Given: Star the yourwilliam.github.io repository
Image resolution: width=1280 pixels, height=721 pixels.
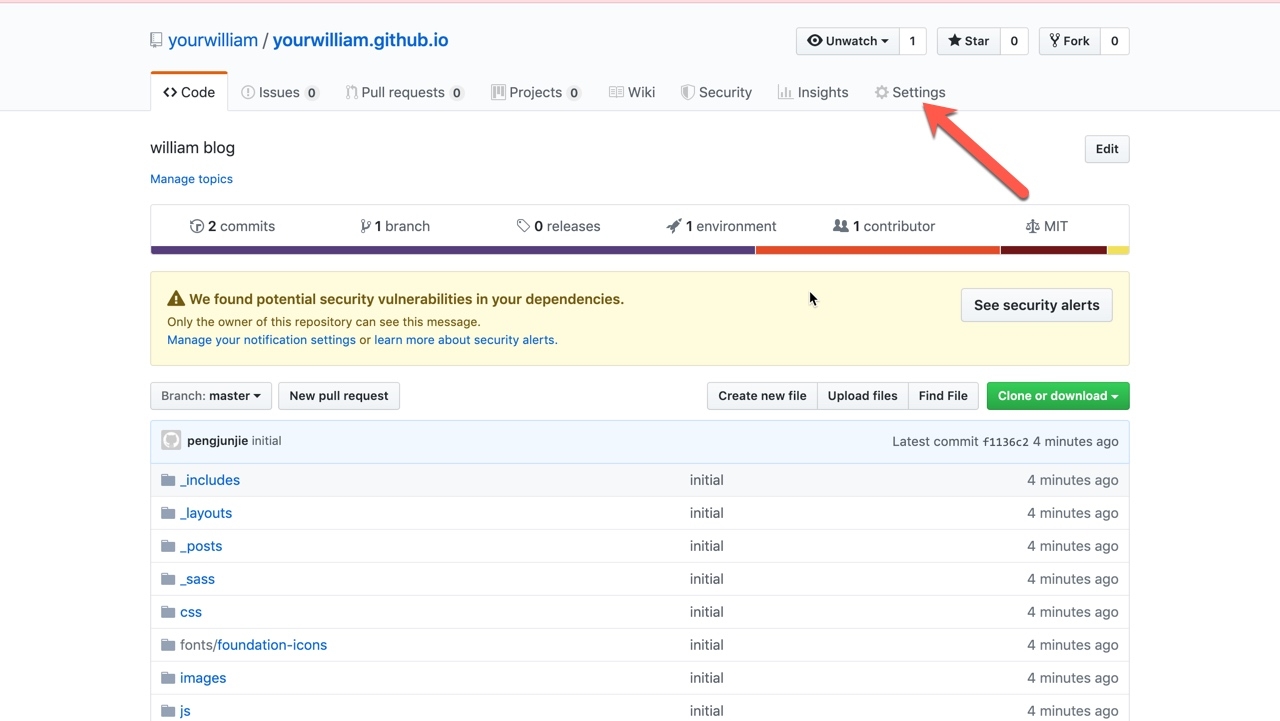Looking at the screenshot, I should (968, 41).
